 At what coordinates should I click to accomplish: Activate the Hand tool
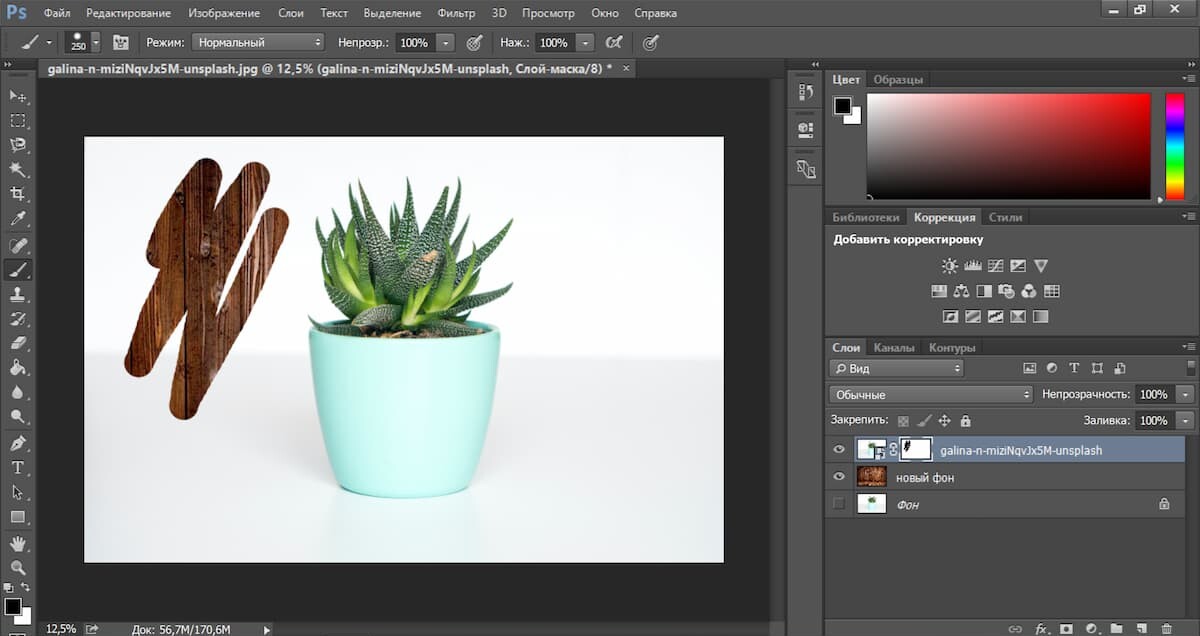(17, 543)
